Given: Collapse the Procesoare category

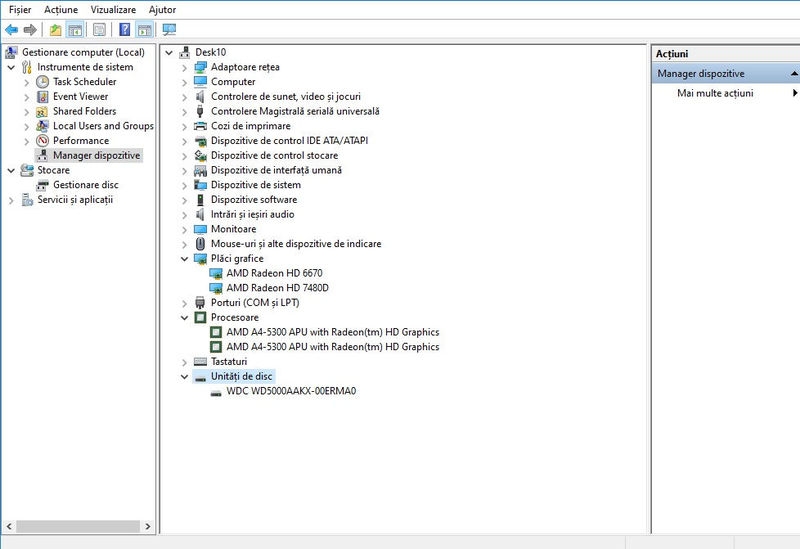Looking at the screenshot, I should [185, 318].
